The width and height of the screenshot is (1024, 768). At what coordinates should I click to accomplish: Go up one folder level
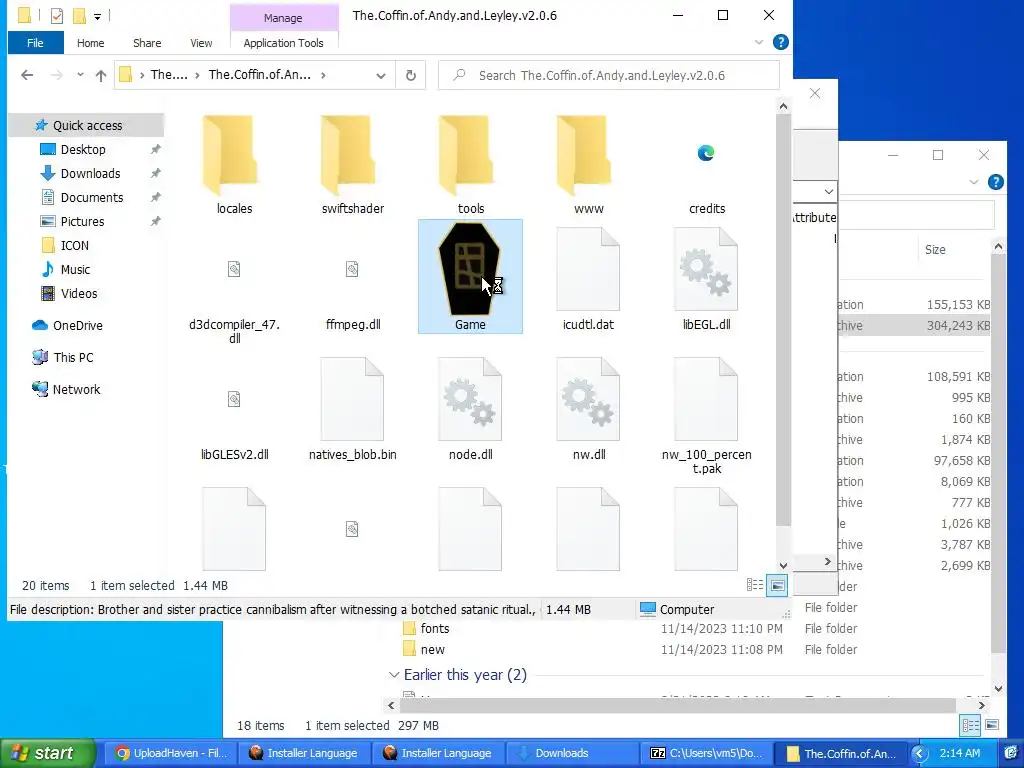pos(101,75)
